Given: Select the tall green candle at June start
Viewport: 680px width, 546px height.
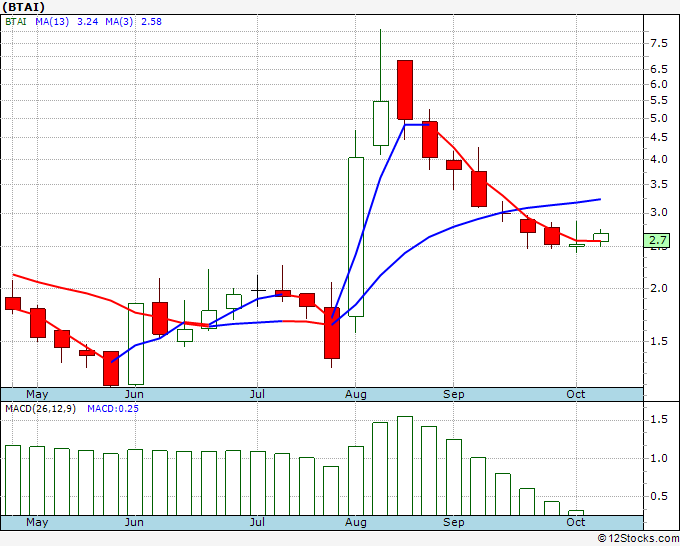Looking at the screenshot, I should coord(136,344).
